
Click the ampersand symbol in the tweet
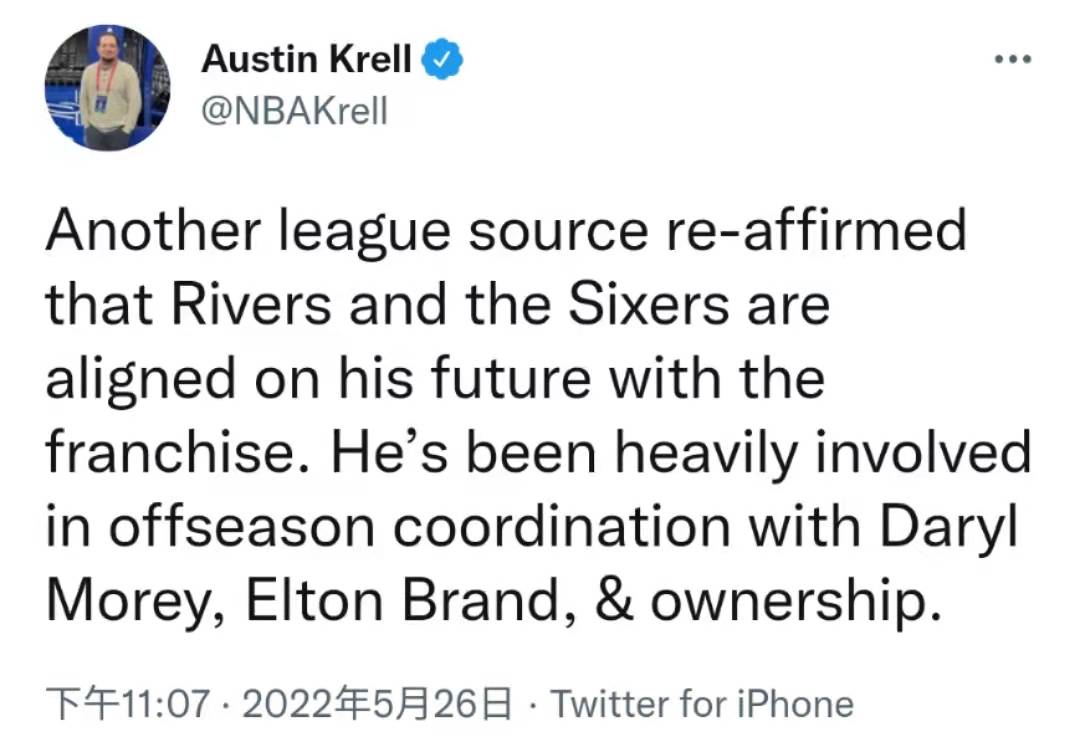pos(614,601)
